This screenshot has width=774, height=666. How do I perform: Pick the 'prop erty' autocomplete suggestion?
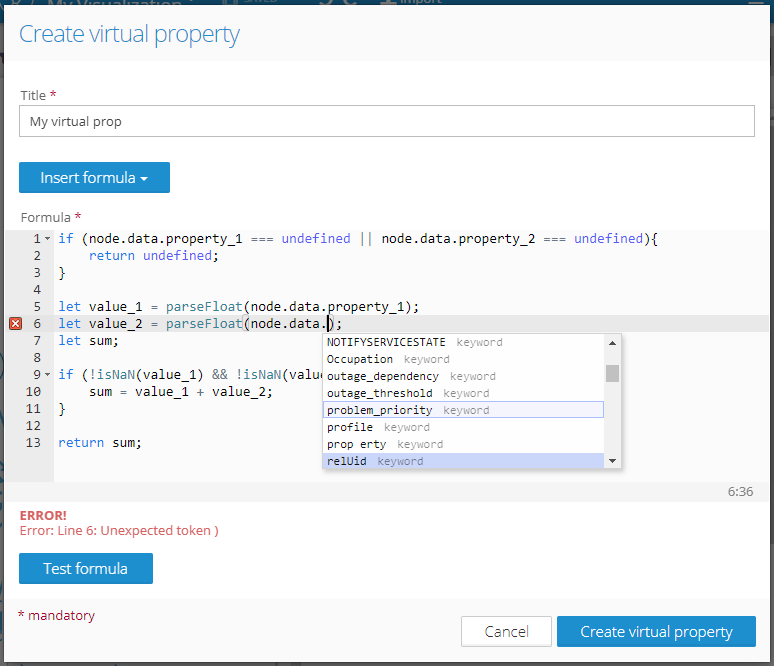click(x=356, y=444)
